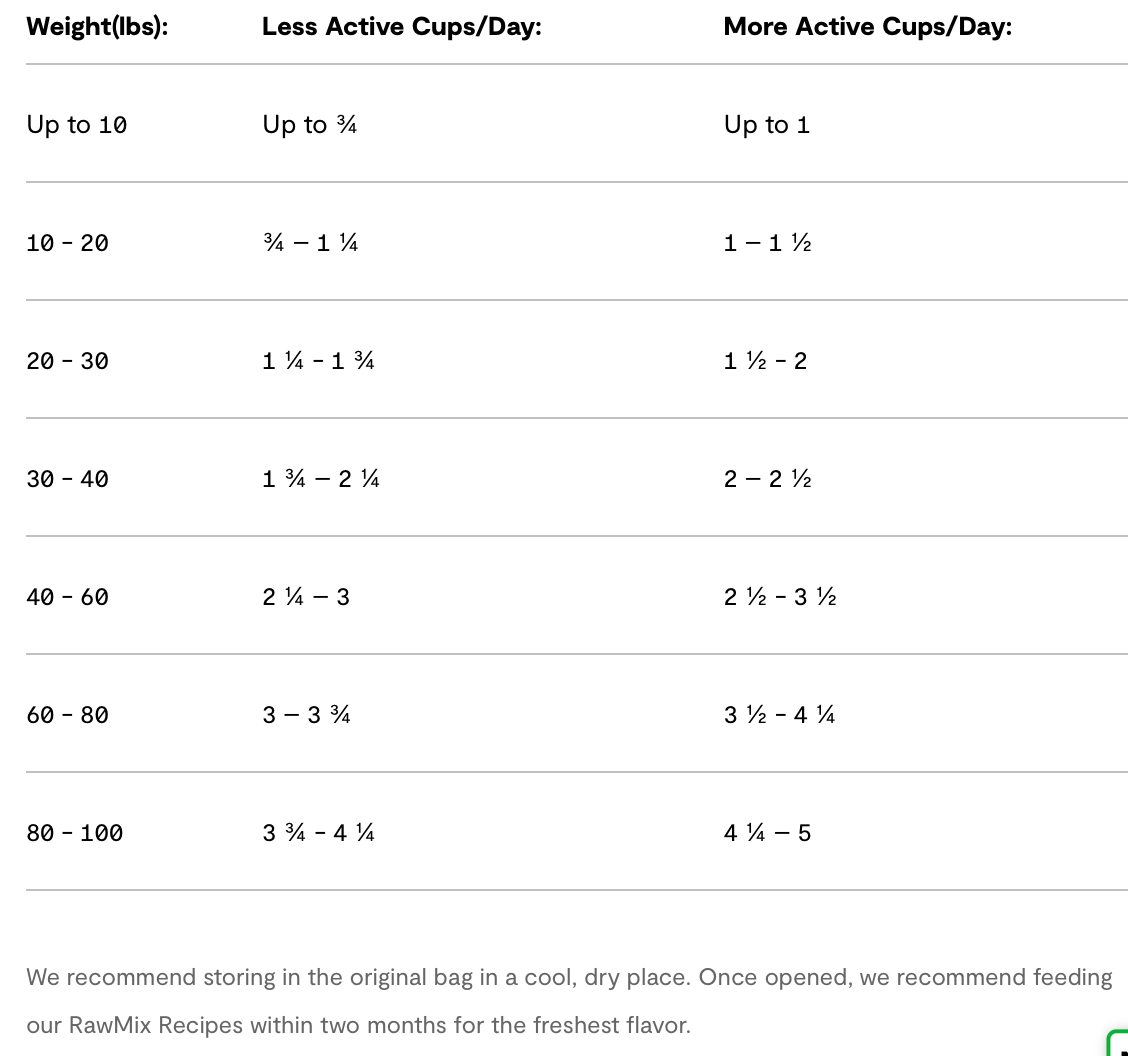Select the 20 - 30 weight row
Screen dimensions: 1128x1056
click(x=67, y=361)
